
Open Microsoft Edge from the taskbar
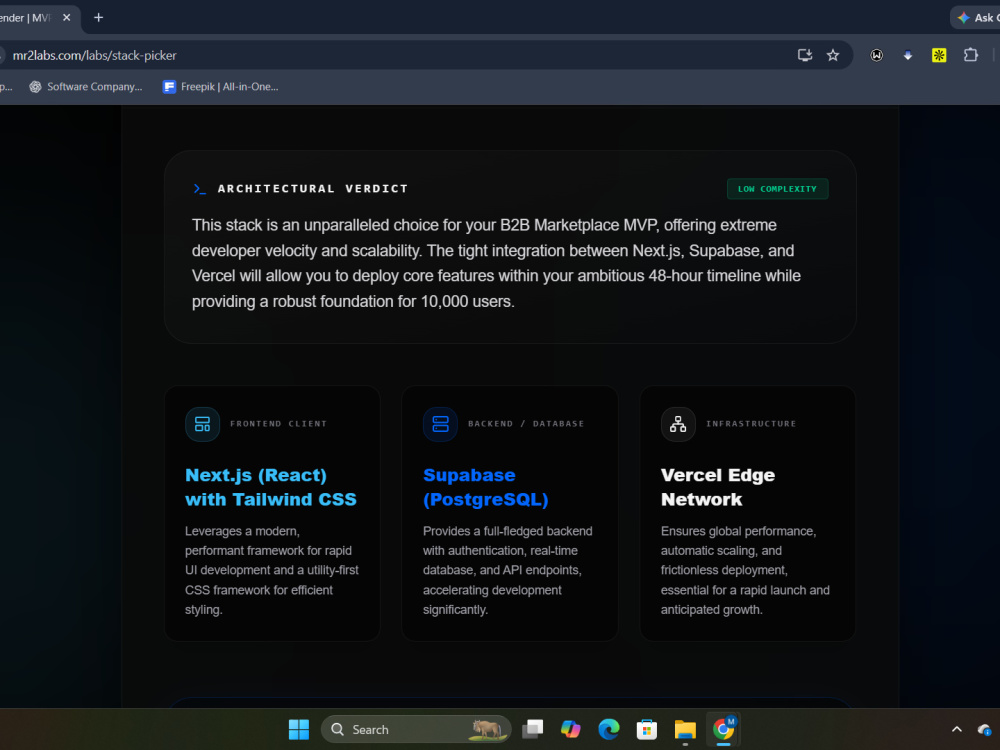click(x=608, y=729)
